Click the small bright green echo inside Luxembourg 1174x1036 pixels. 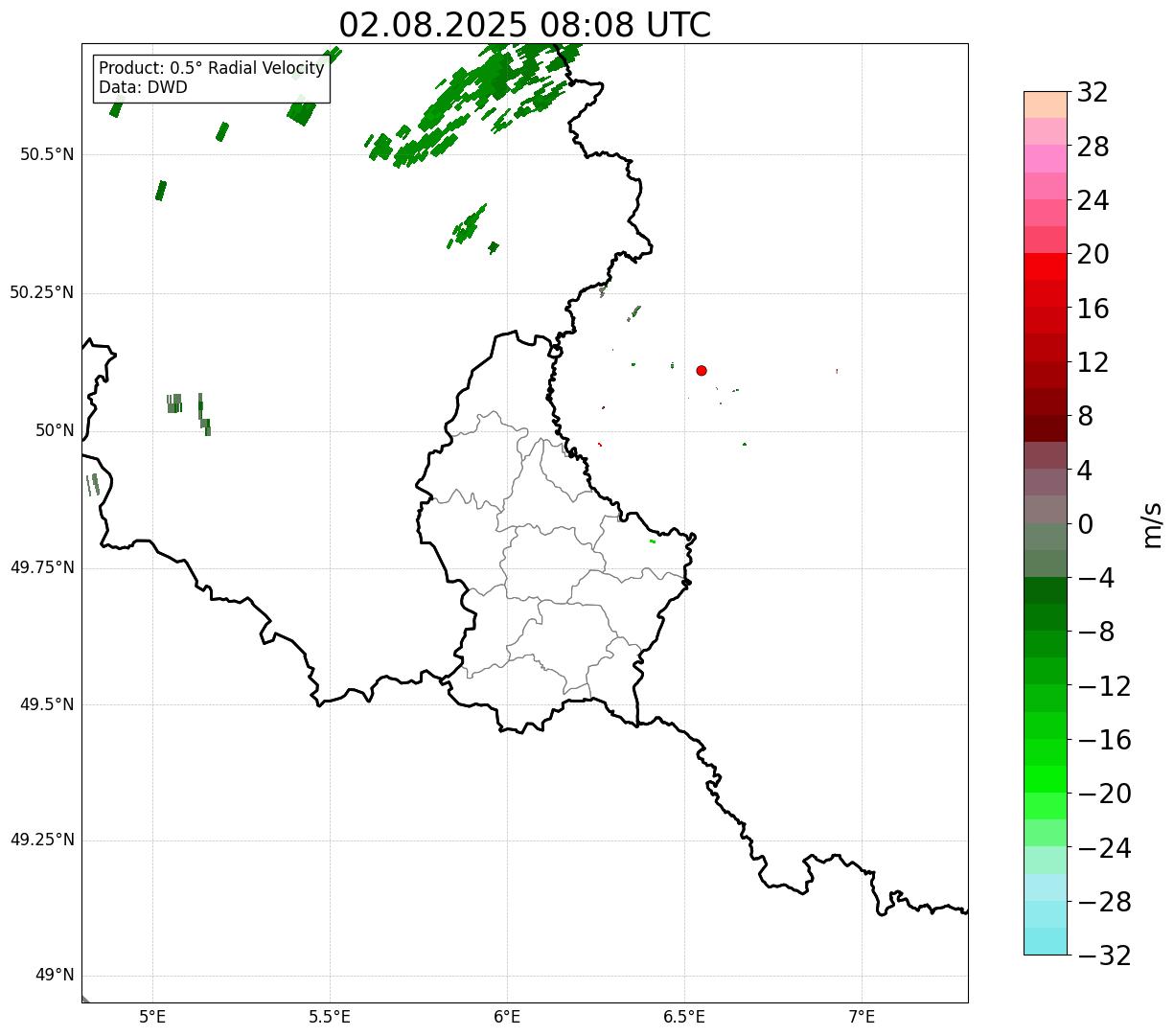click(653, 541)
